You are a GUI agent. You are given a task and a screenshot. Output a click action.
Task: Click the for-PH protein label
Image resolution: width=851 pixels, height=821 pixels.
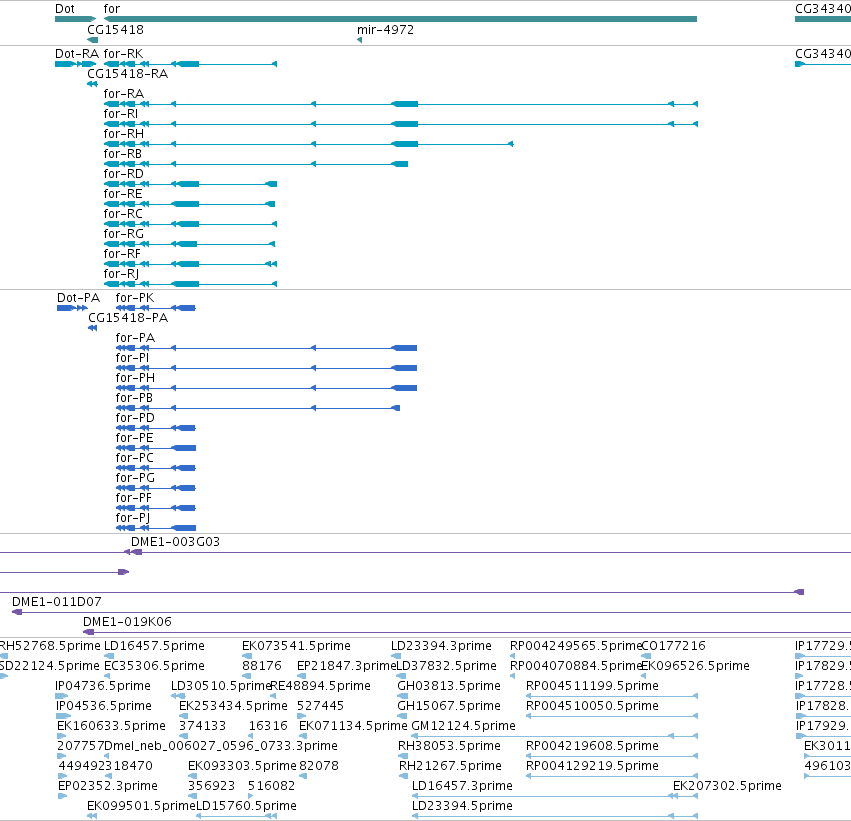pos(135,378)
